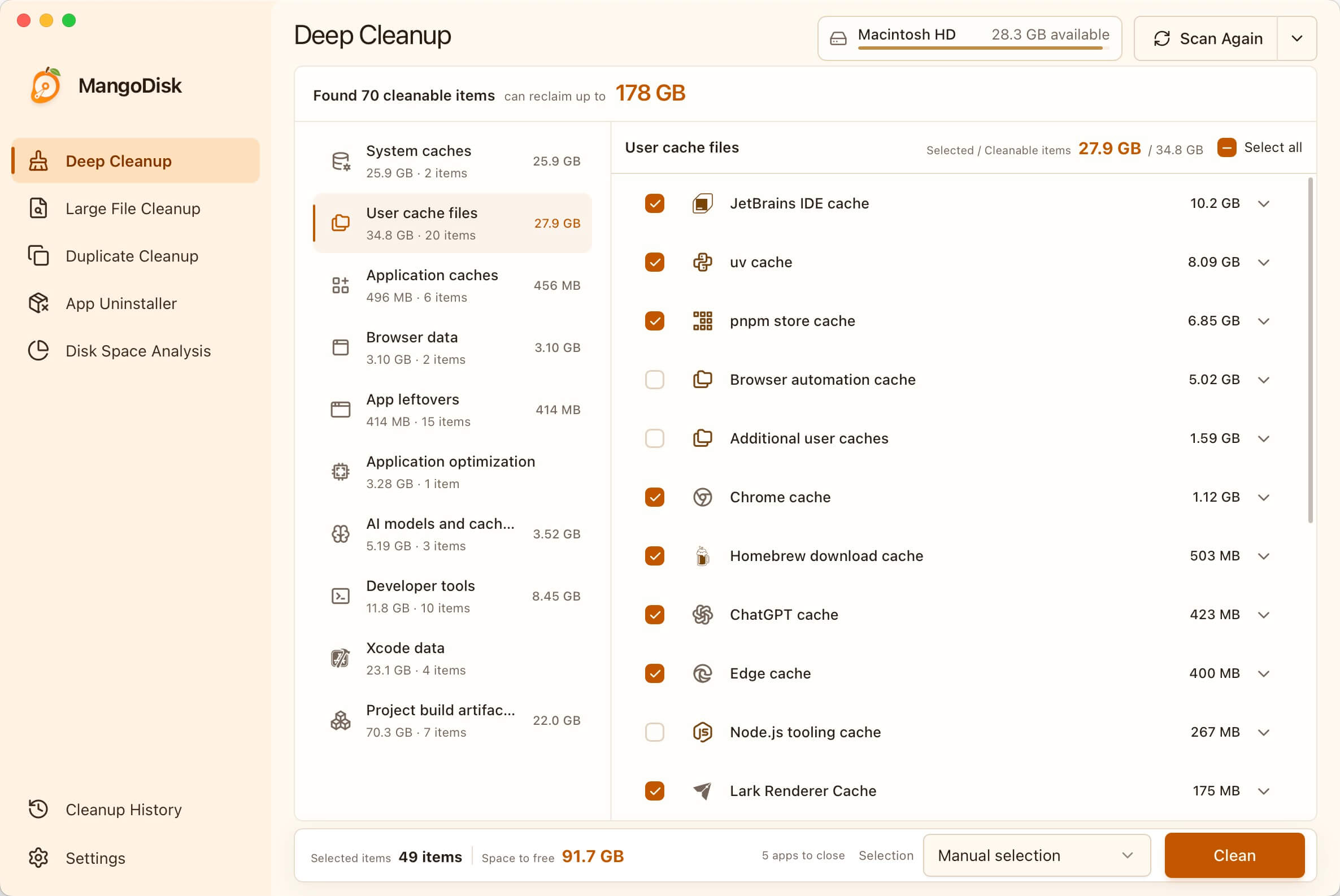
Task: Open Cleanup History page
Action: tap(136, 809)
